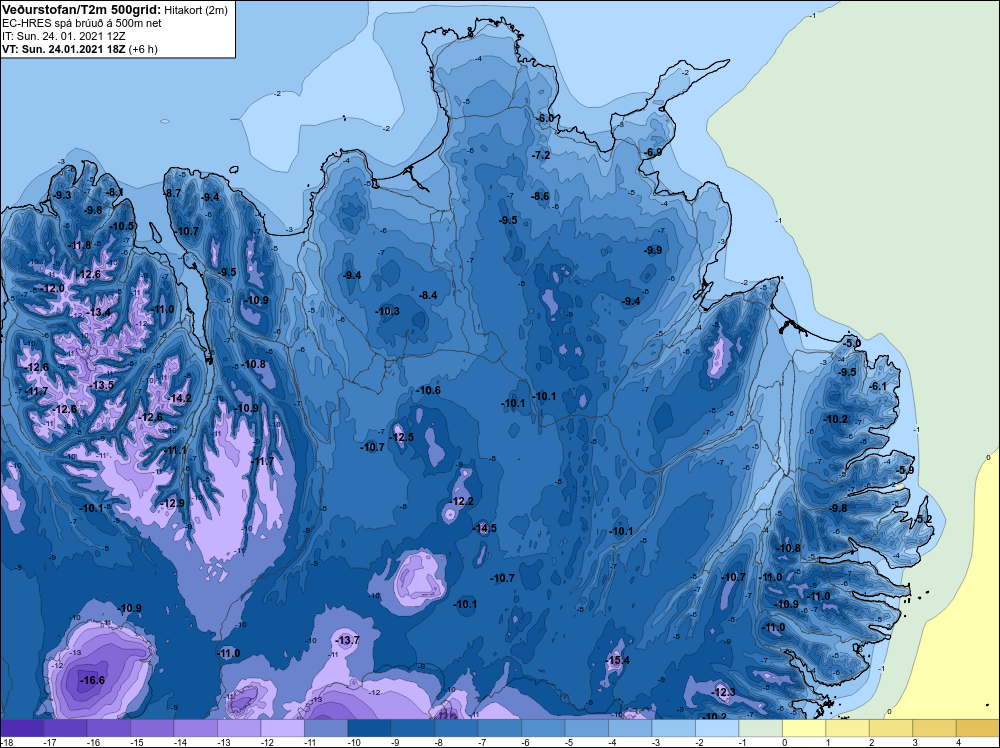
Task: Click the -9.9 temperature label
Action: click(653, 250)
